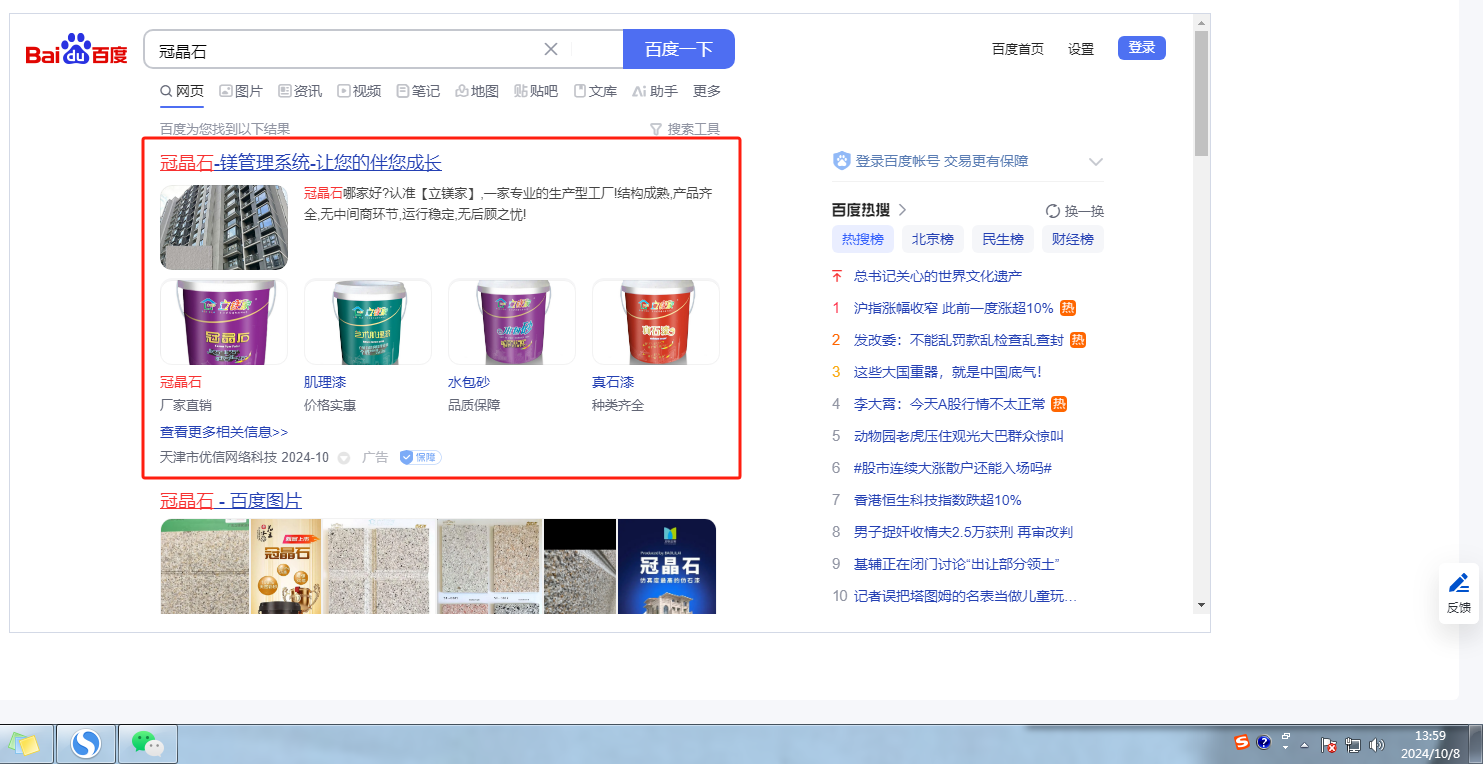Open Sogou browser from the taskbar
The height and width of the screenshot is (764, 1483).
(87, 744)
